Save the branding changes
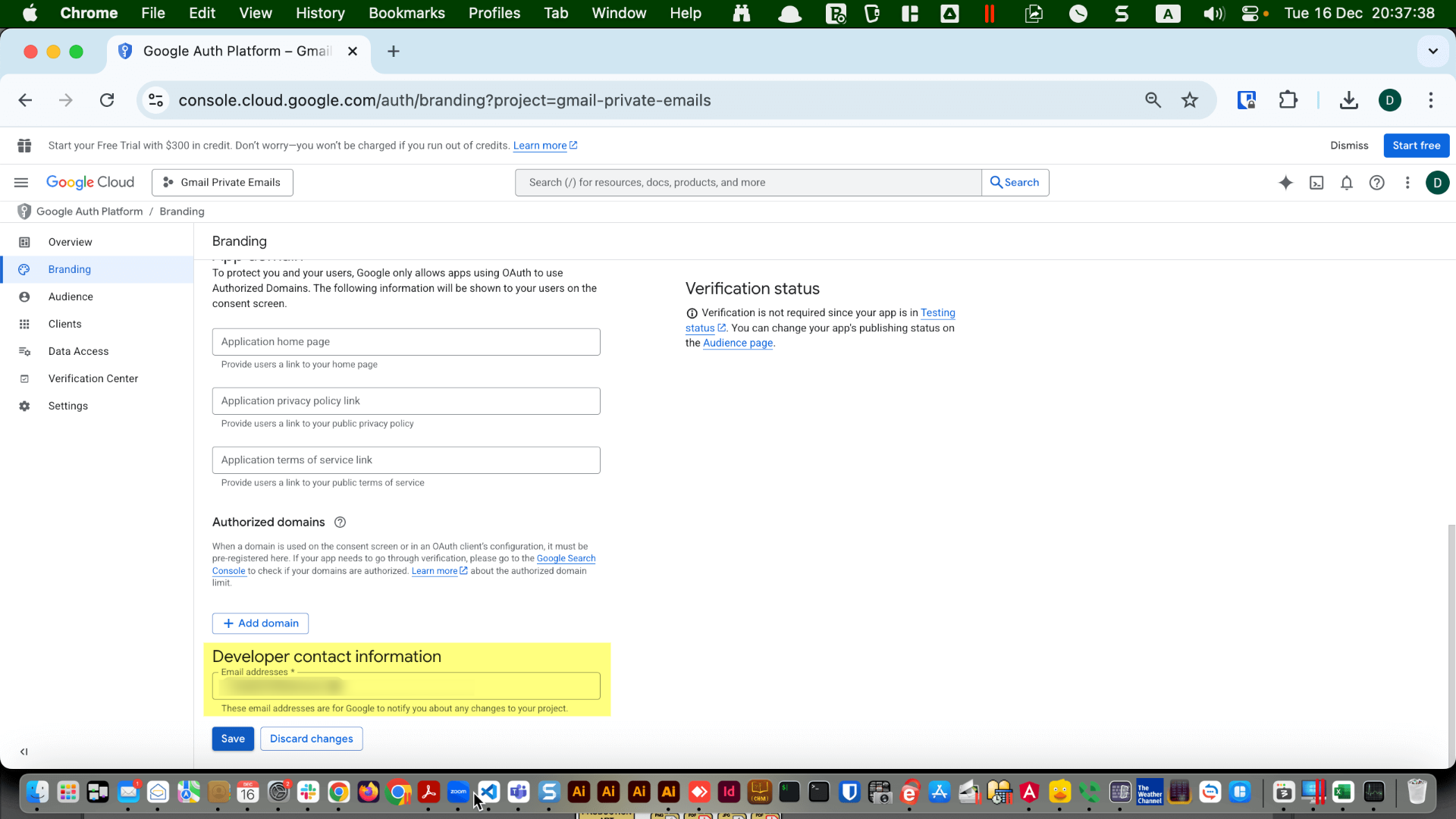 click(233, 738)
